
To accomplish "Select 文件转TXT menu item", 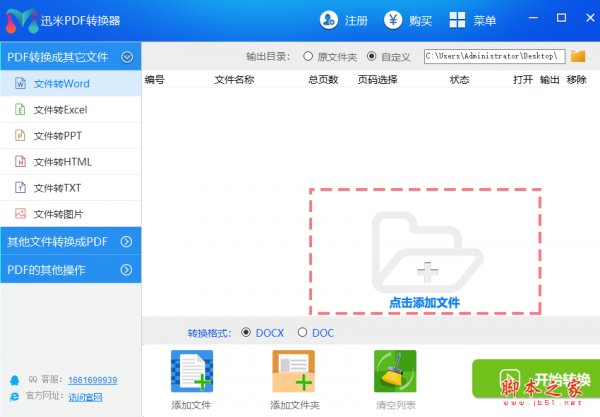I will click(70, 188).
